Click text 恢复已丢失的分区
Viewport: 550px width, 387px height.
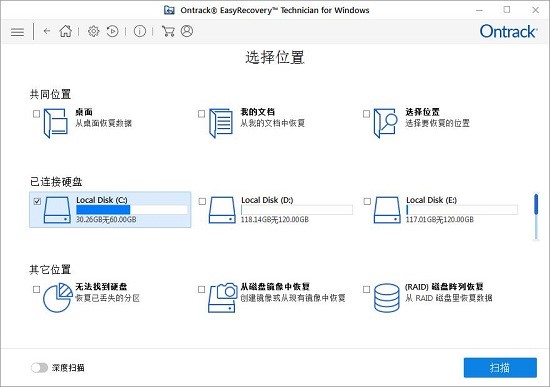pyautogui.click(x=108, y=298)
